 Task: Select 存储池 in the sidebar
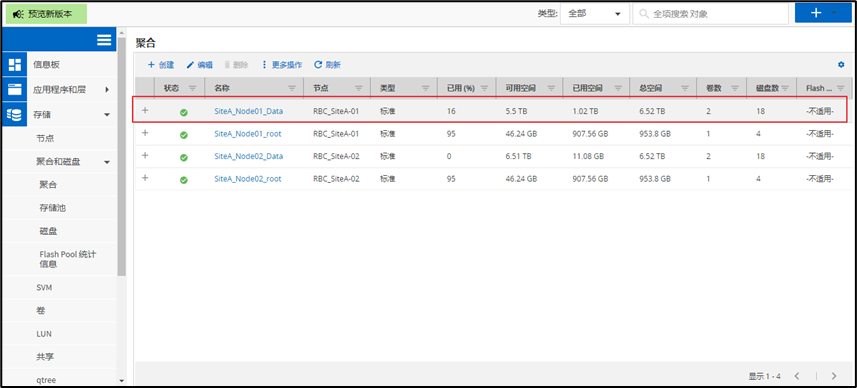[x=53, y=208]
